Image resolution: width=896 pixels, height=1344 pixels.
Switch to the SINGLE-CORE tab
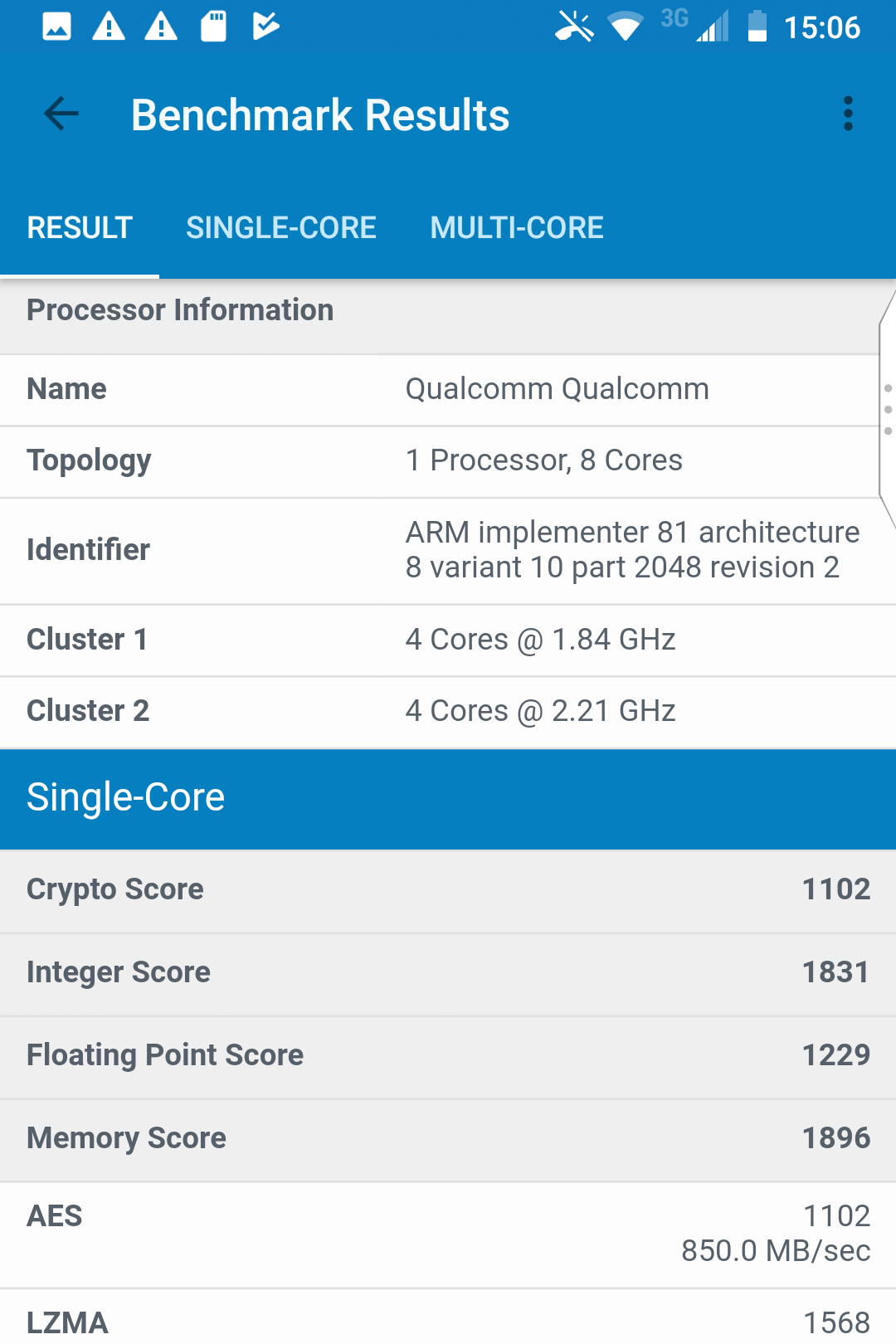281,228
